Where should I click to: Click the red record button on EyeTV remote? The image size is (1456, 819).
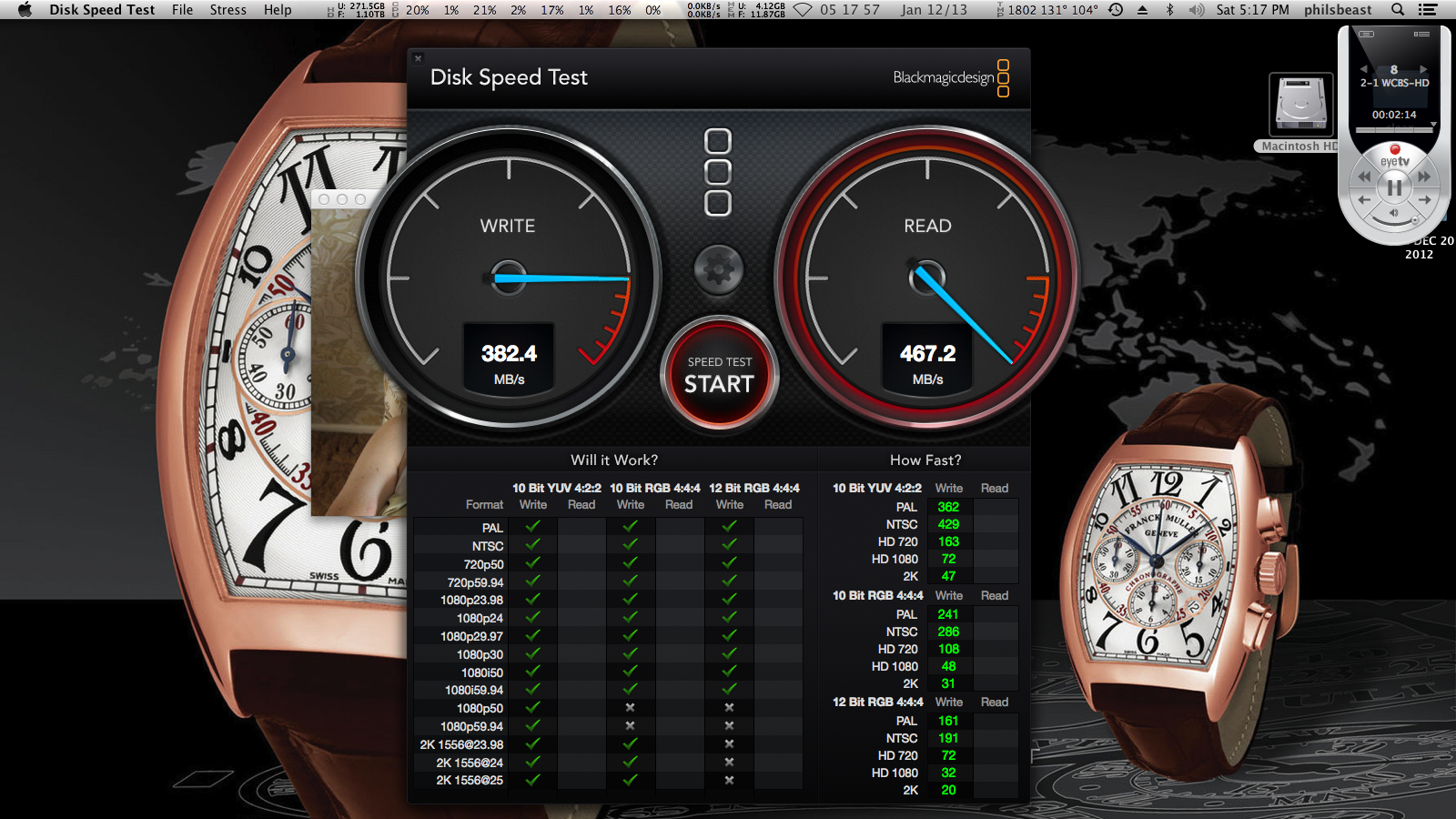click(1394, 149)
